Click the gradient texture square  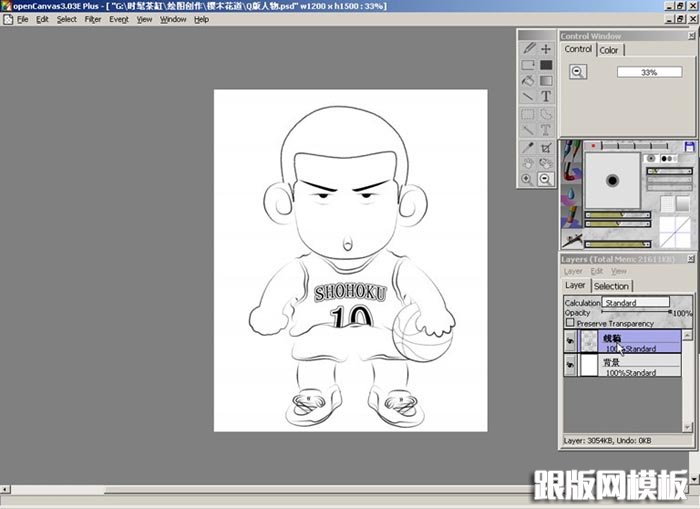(x=683, y=204)
